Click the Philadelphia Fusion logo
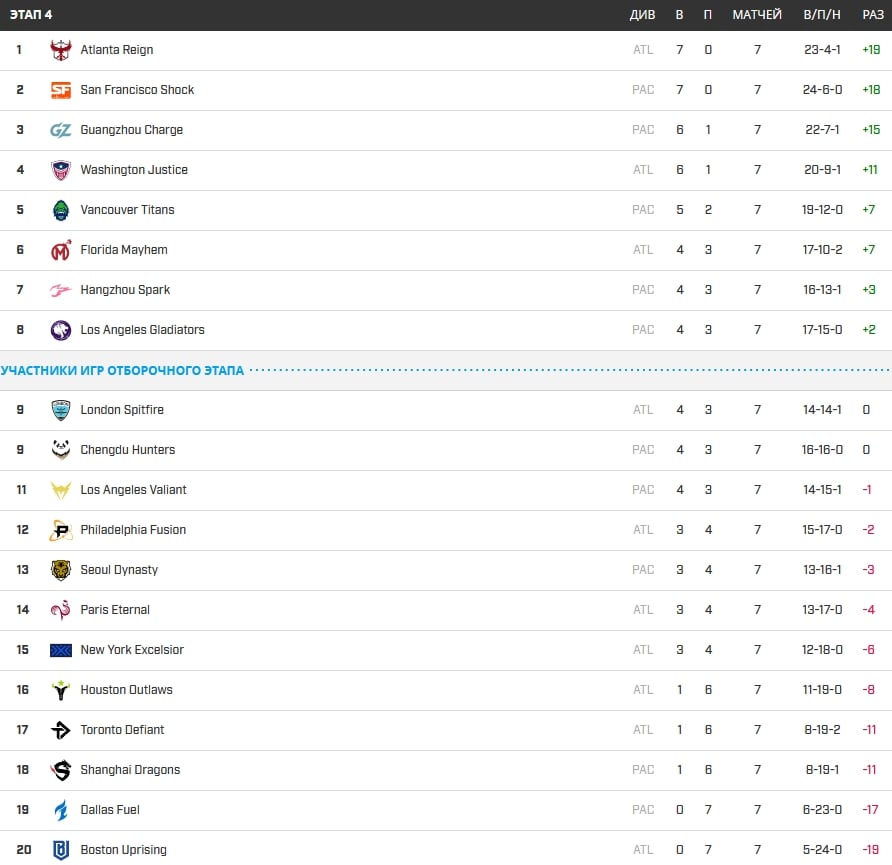The width and height of the screenshot is (892, 865). (61, 530)
